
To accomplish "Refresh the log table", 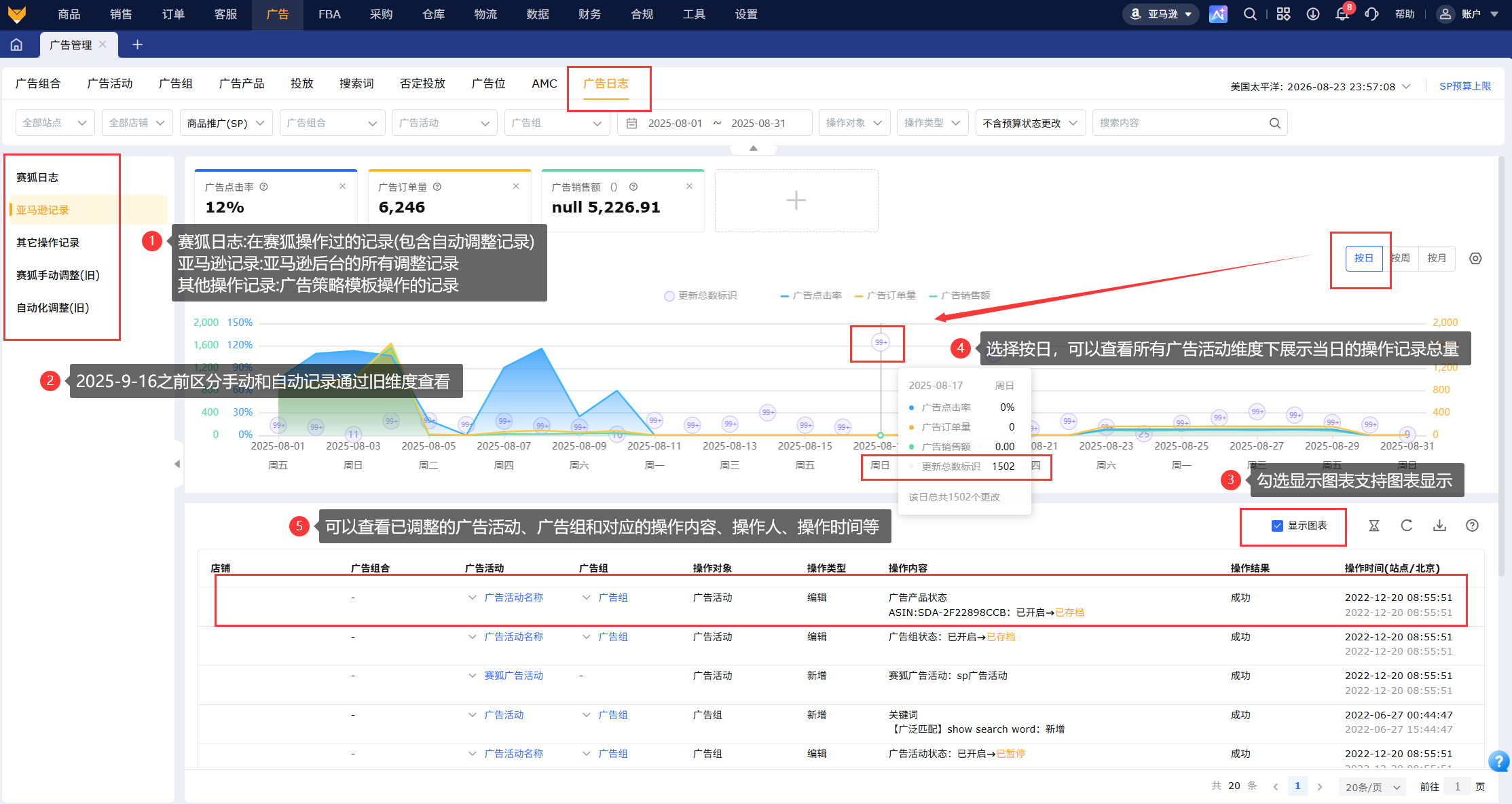I will click(1407, 526).
